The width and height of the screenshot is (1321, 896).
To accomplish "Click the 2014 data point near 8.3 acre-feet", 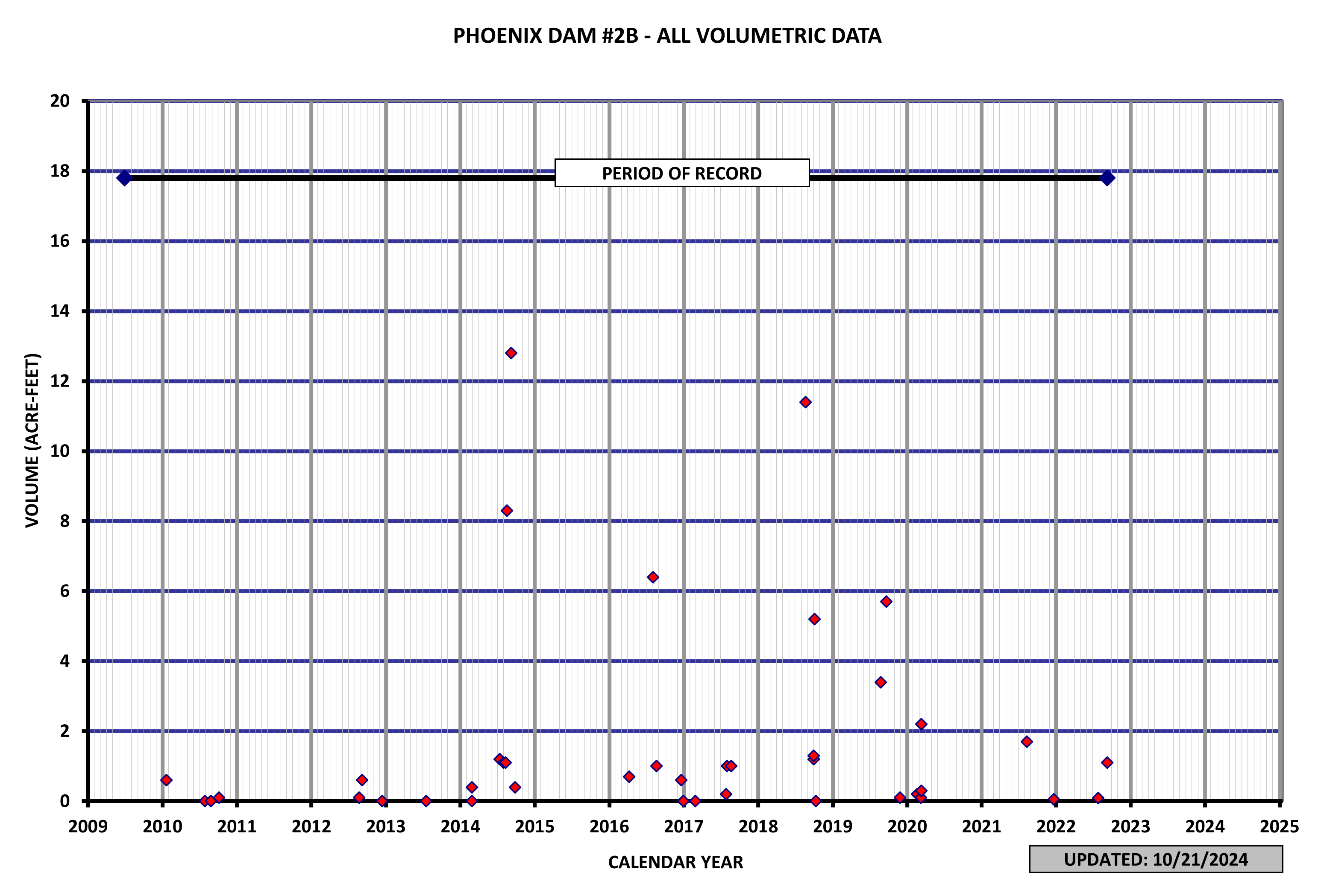I will [506, 510].
